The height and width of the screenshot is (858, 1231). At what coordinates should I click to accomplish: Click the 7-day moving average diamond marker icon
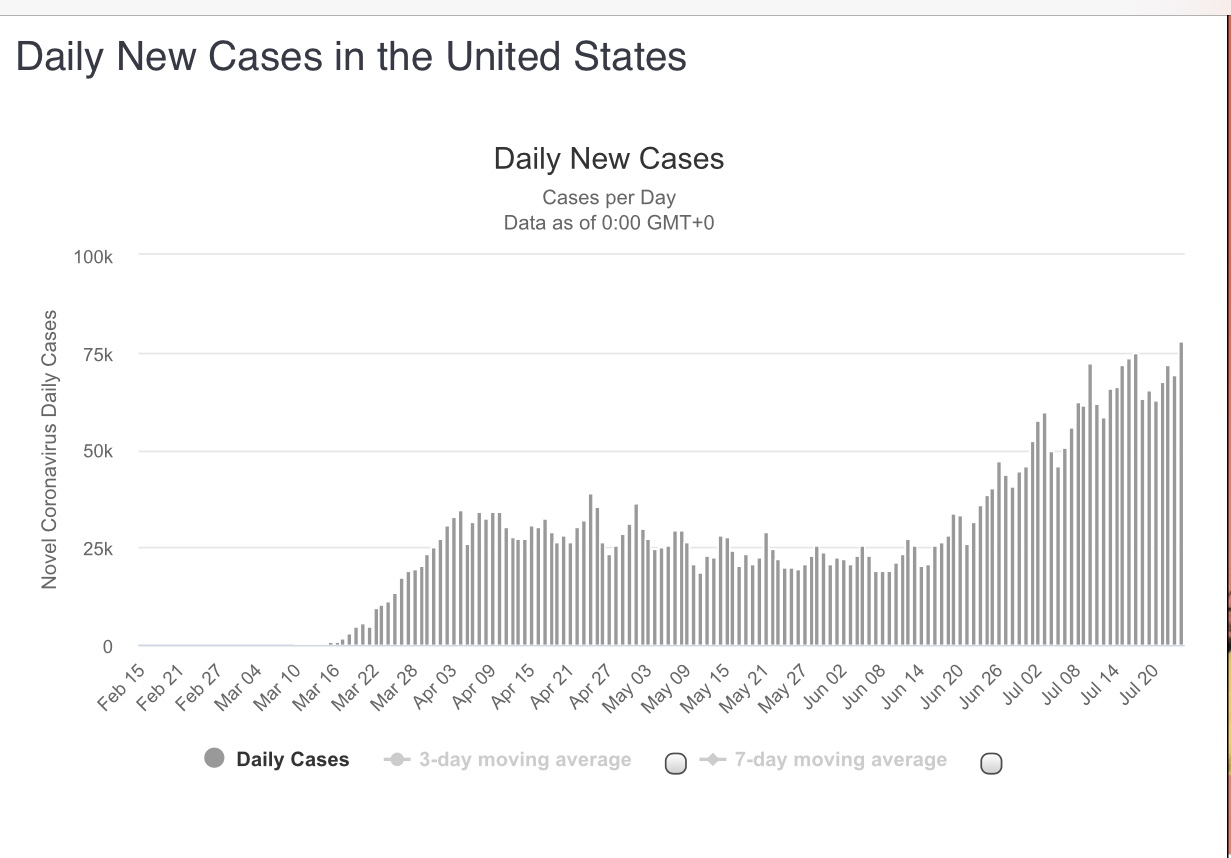[x=713, y=760]
